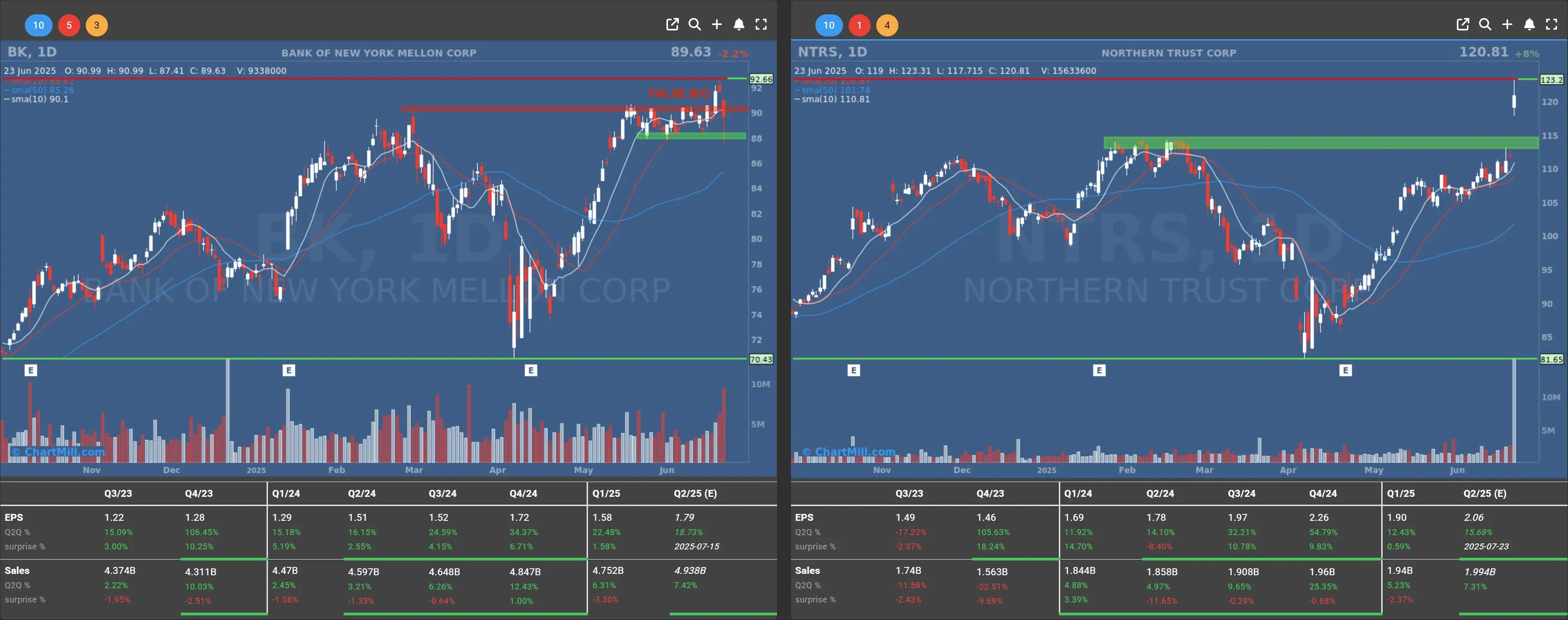Click BK Q4/24 sales 4.847B
The width and height of the screenshot is (1568, 620).
525,572
